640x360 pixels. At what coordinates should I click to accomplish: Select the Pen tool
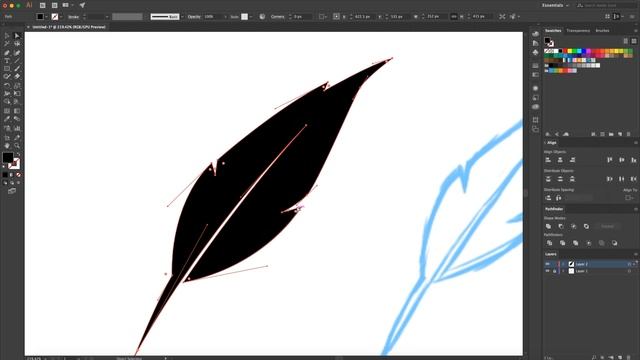(7, 53)
